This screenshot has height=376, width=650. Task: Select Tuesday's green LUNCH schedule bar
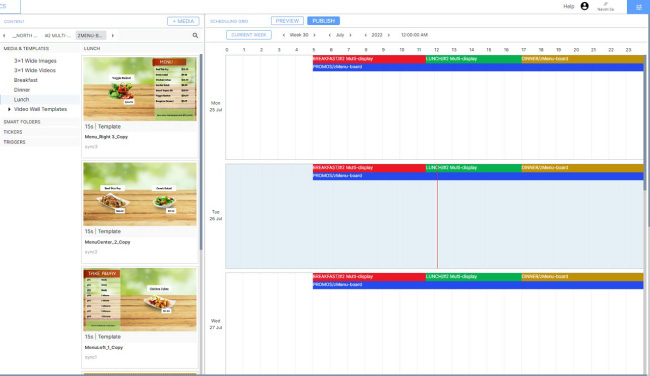[x=473, y=168]
